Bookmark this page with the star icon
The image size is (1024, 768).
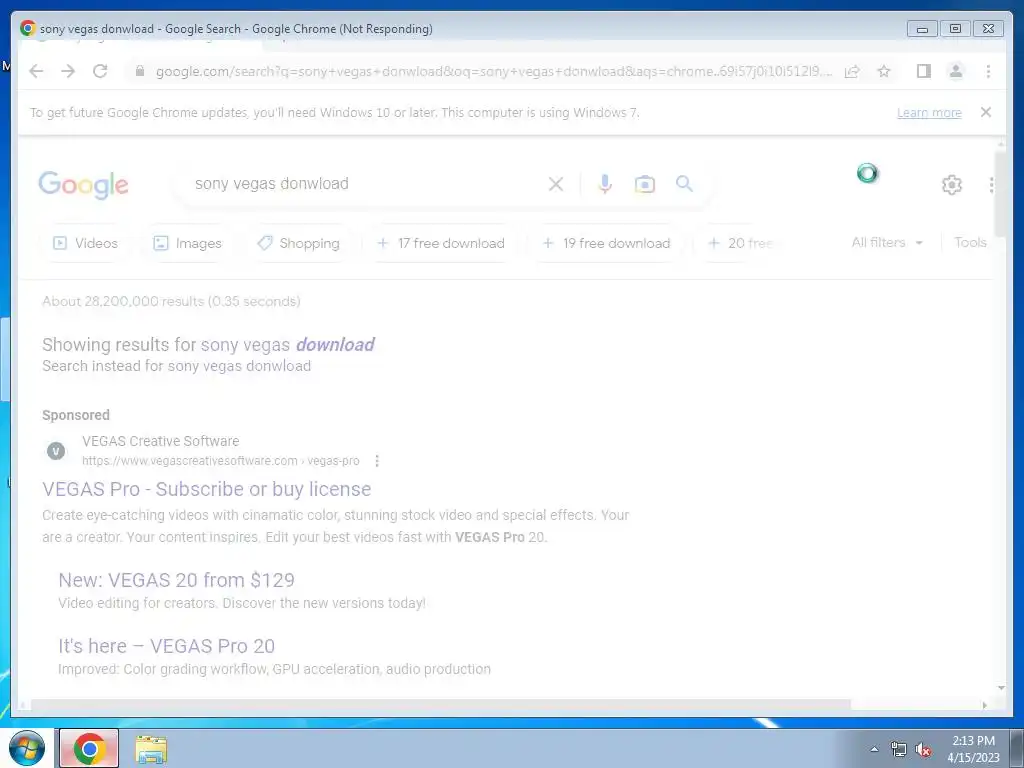coord(884,71)
